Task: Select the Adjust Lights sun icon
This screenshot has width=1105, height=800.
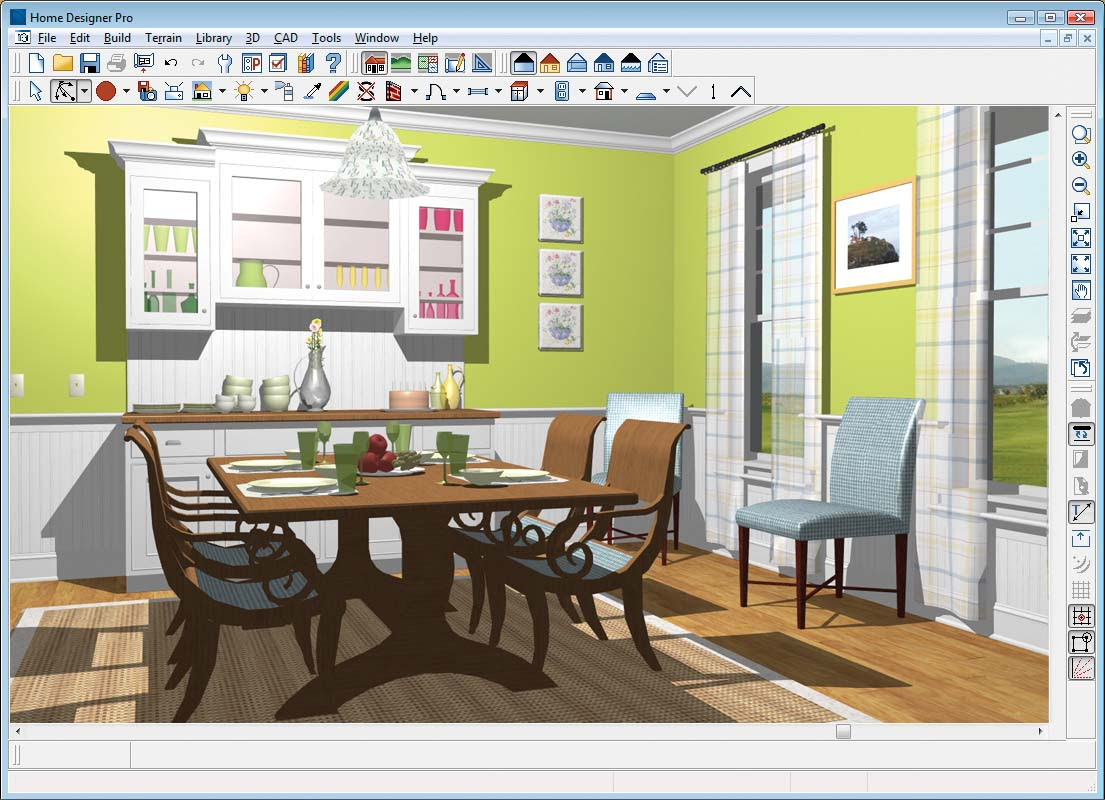Action: (244, 92)
